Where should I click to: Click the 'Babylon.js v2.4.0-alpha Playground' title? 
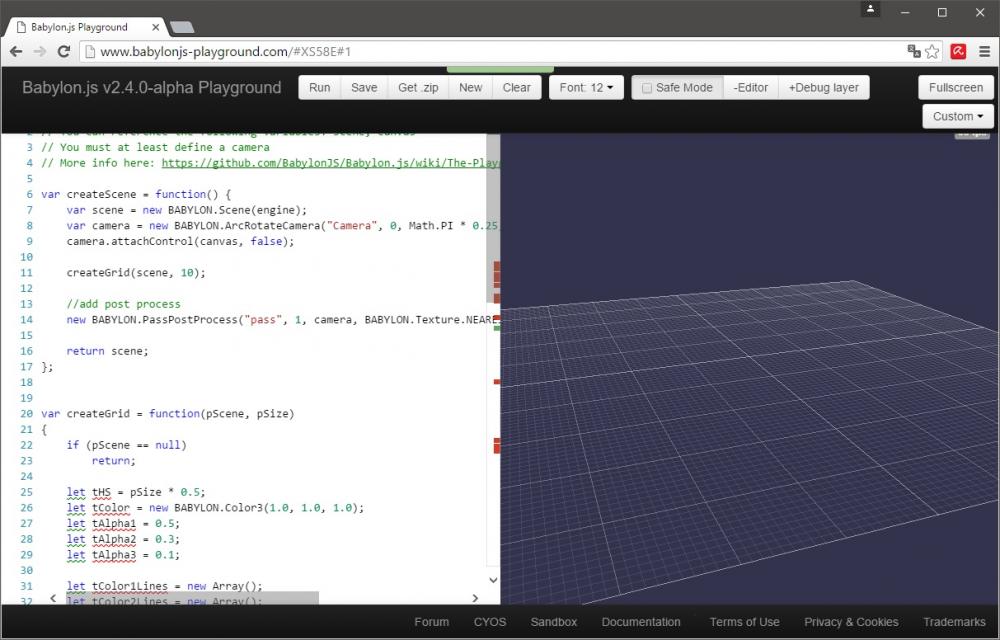point(152,87)
